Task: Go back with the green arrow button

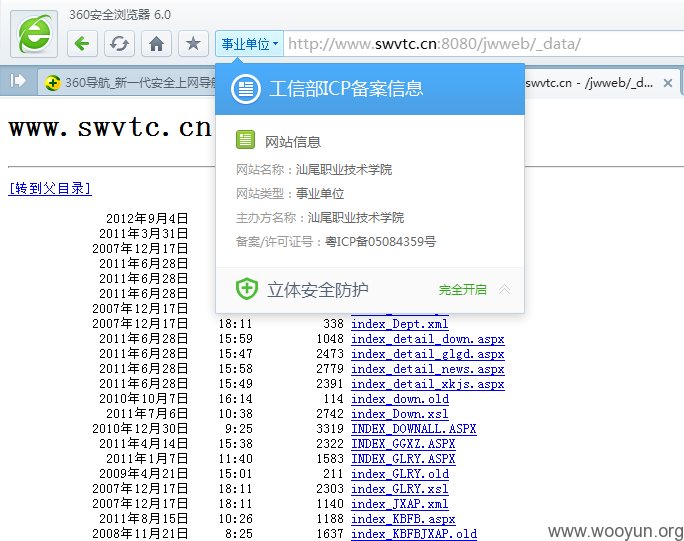Action: (x=82, y=44)
